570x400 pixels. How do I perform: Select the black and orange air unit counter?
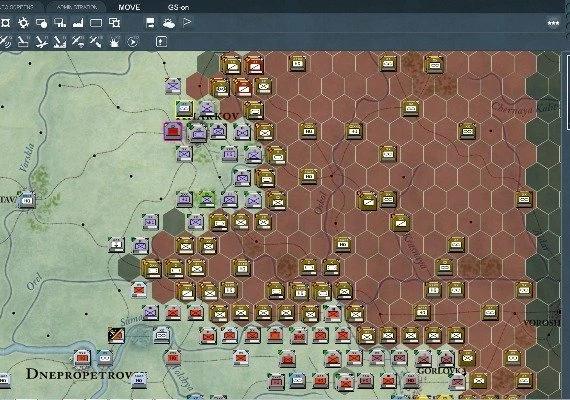[x=116, y=335]
